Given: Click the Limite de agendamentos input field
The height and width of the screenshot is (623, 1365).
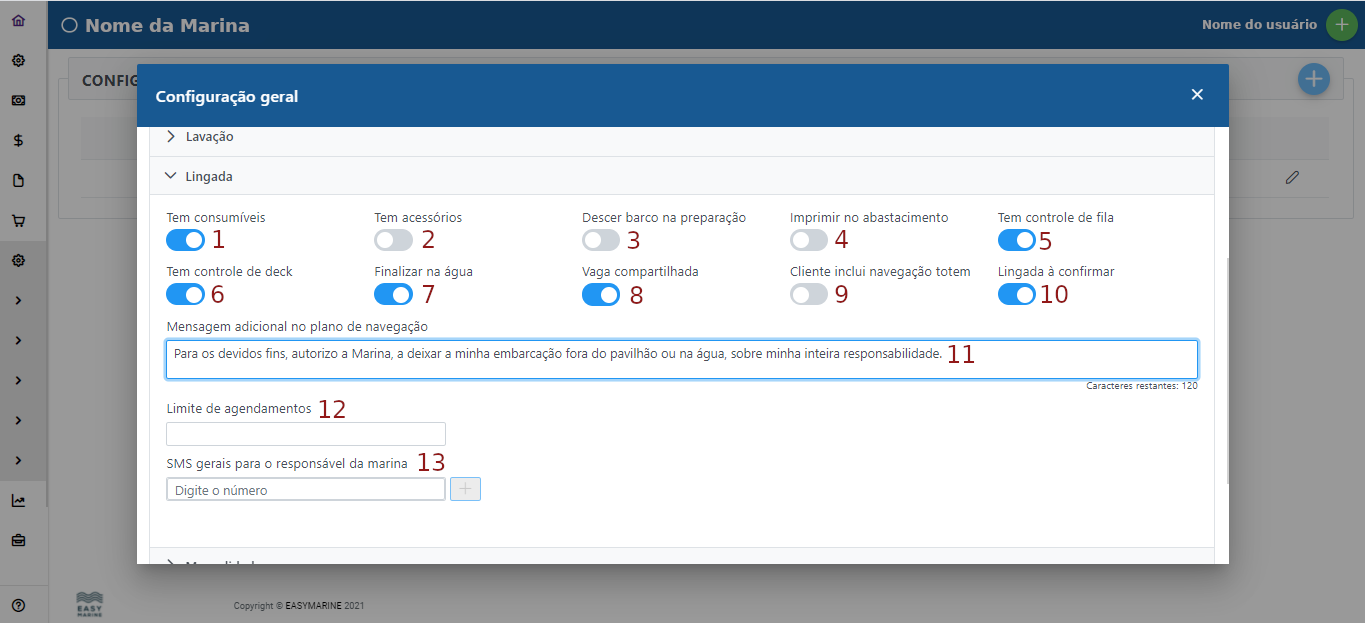Looking at the screenshot, I should click(305, 433).
